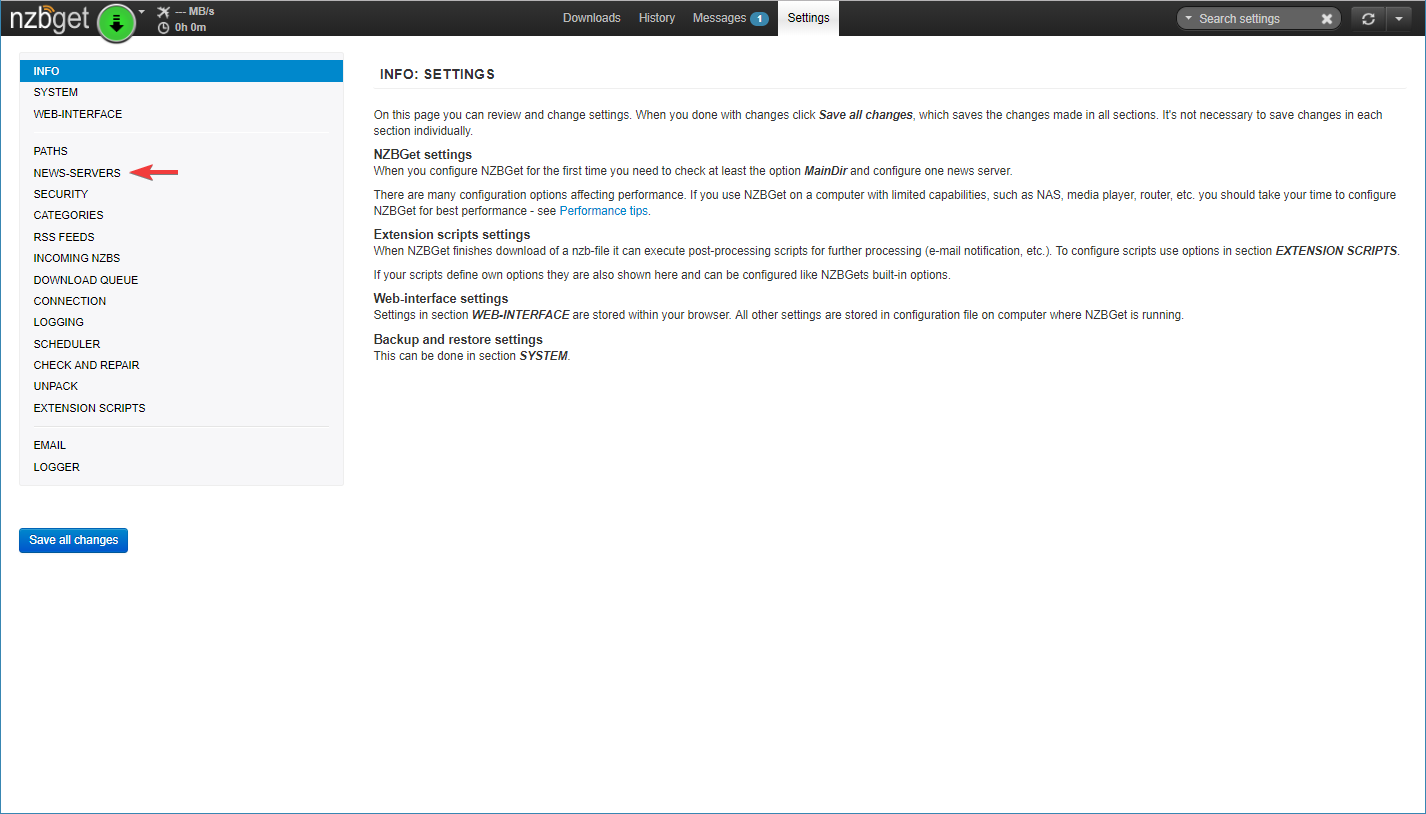Follow the Performance tips link
The width and height of the screenshot is (1426, 814).
[604, 211]
